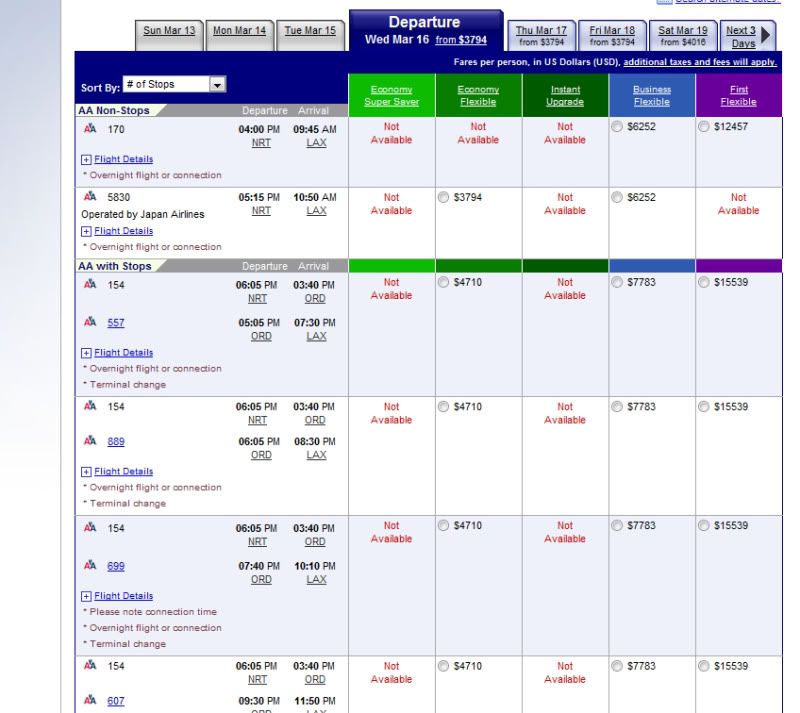Switch to the Sun Mar 13 tab

169,31
